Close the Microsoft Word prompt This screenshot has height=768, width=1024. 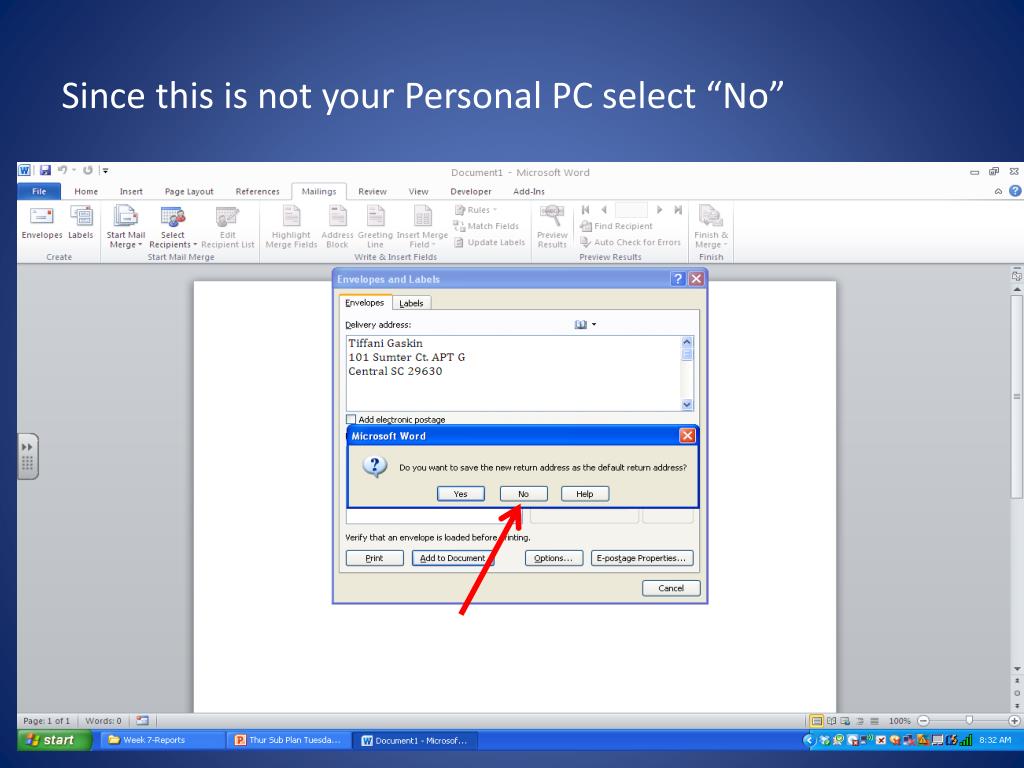pos(687,436)
